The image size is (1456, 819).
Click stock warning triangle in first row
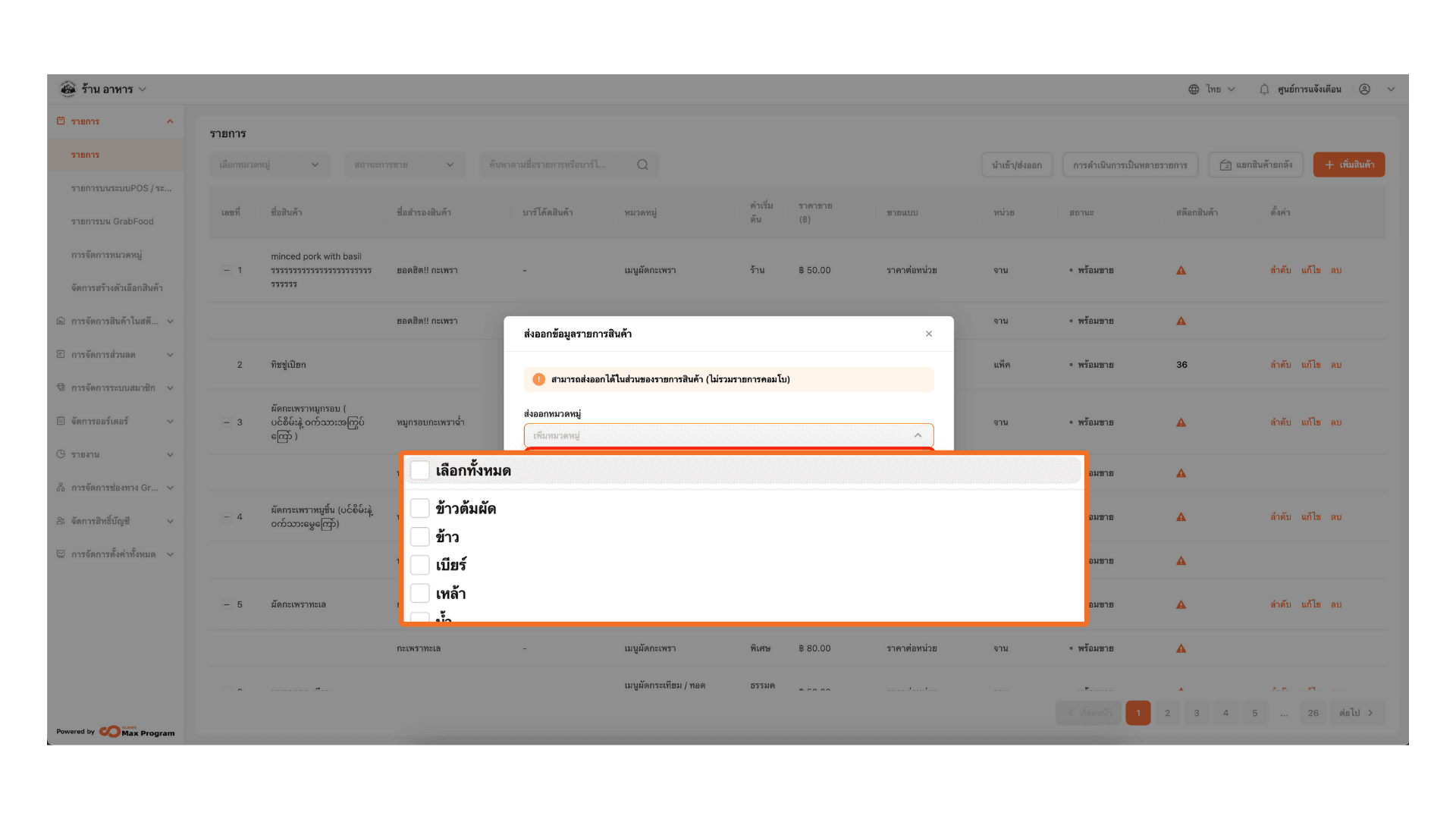click(1181, 271)
